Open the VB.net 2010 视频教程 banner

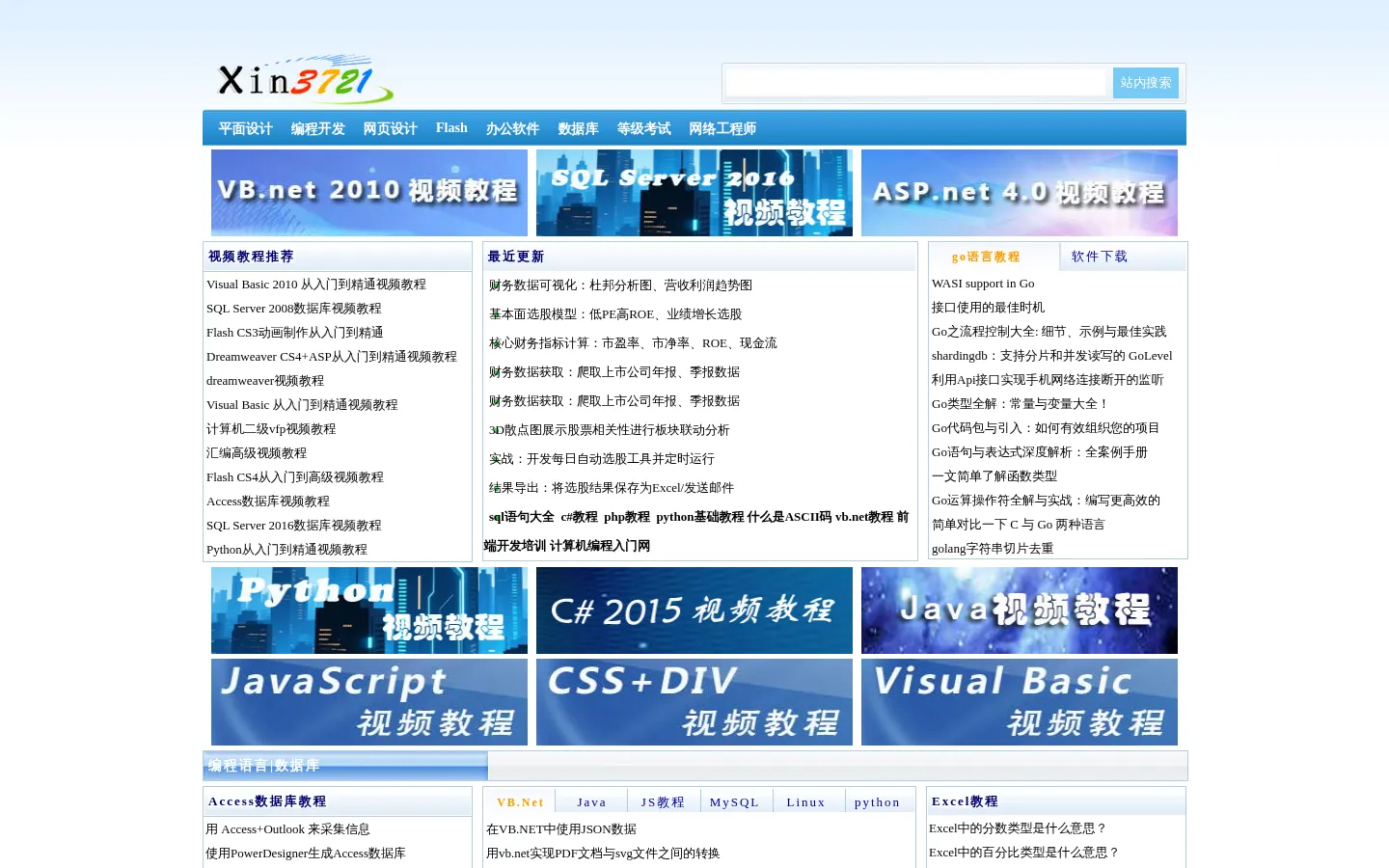pos(369,193)
